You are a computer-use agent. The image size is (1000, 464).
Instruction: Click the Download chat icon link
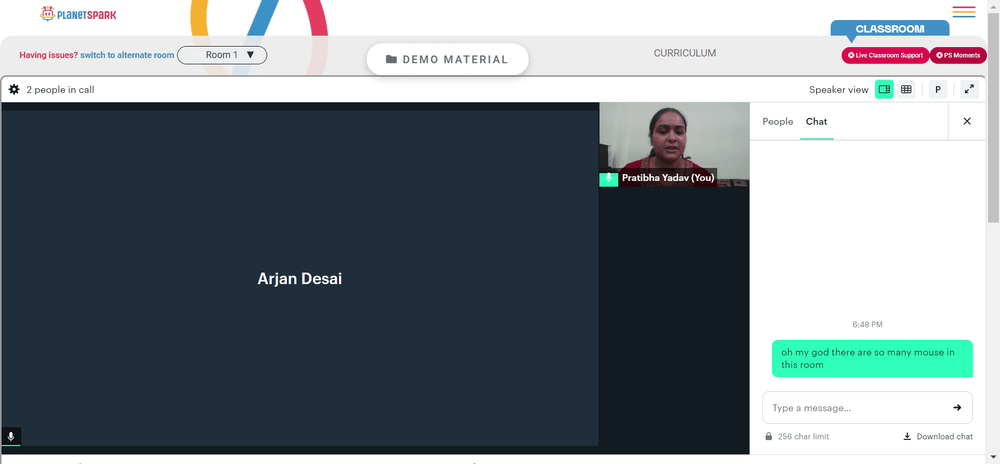point(938,437)
